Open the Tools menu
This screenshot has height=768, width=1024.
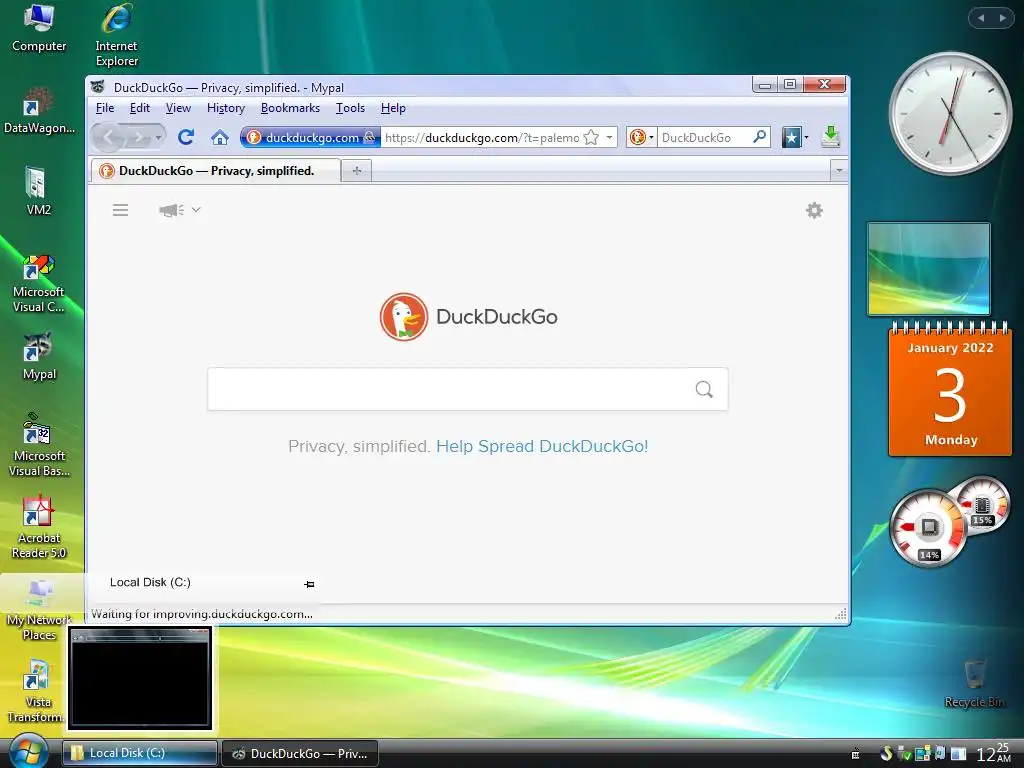click(x=350, y=108)
